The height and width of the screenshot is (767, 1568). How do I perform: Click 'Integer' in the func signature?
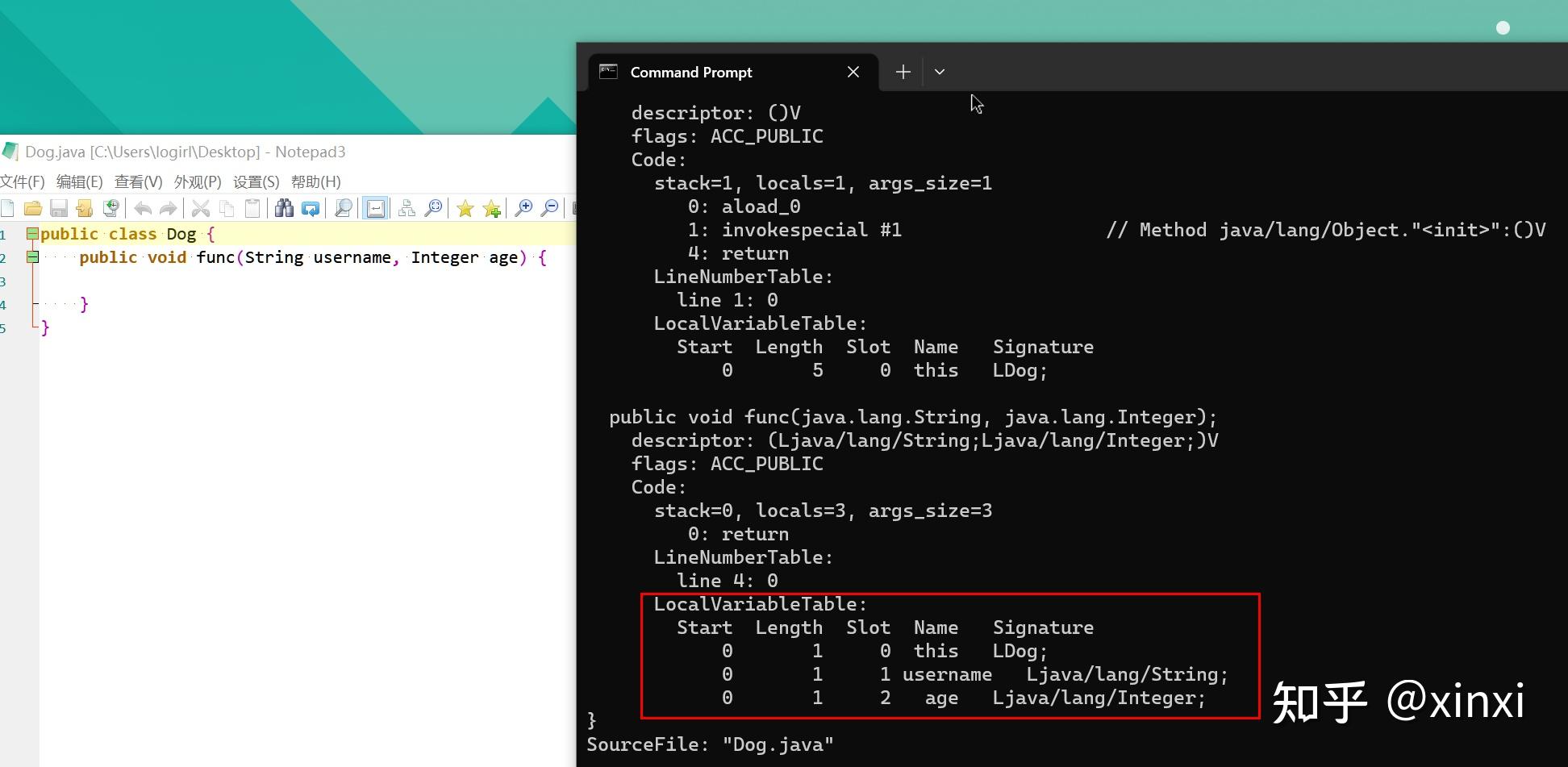point(444,257)
